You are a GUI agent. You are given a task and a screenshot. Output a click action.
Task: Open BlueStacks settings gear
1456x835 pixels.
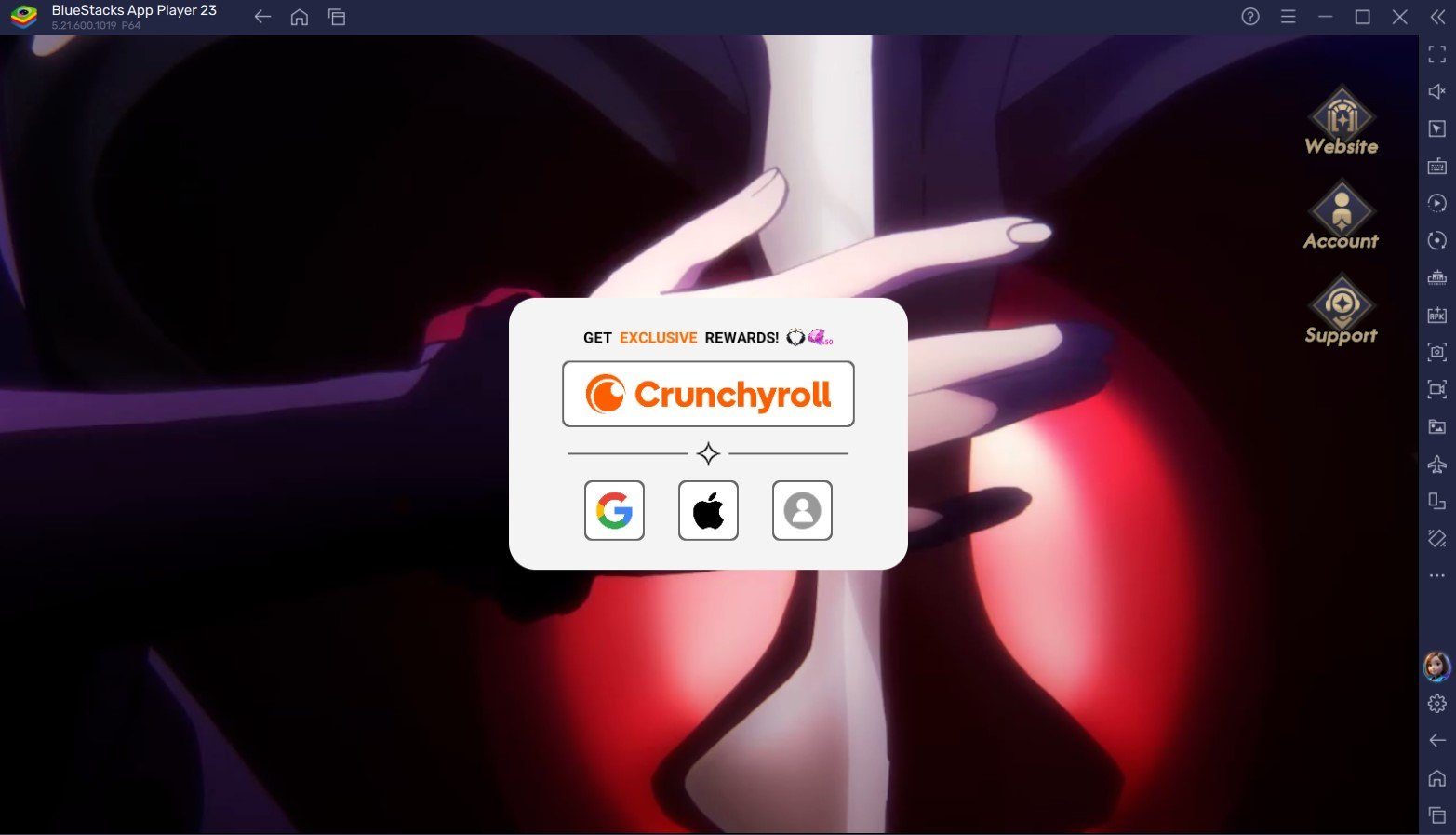click(x=1437, y=704)
